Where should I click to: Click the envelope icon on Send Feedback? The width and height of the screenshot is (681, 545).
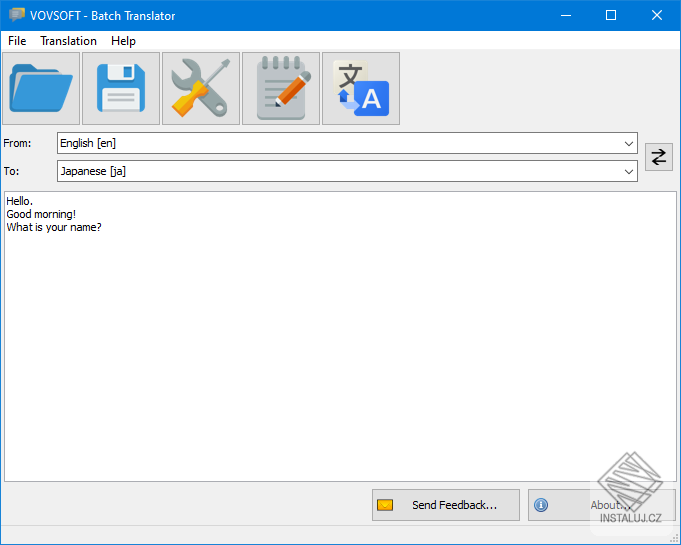pyautogui.click(x=385, y=505)
